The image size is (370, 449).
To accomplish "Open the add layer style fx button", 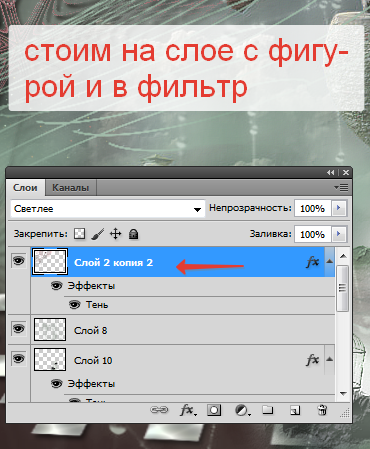I will pyautogui.click(x=188, y=410).
